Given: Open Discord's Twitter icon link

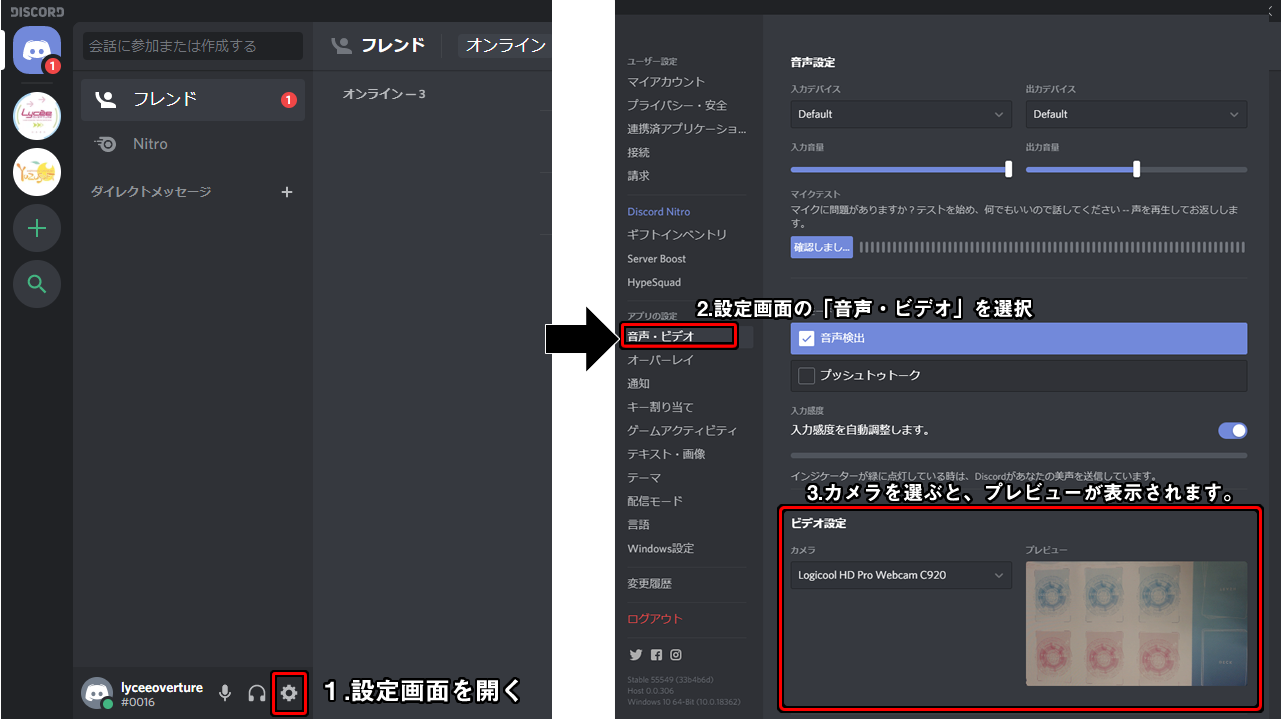Looking at the screenshot, I should (x=635, y=655).
